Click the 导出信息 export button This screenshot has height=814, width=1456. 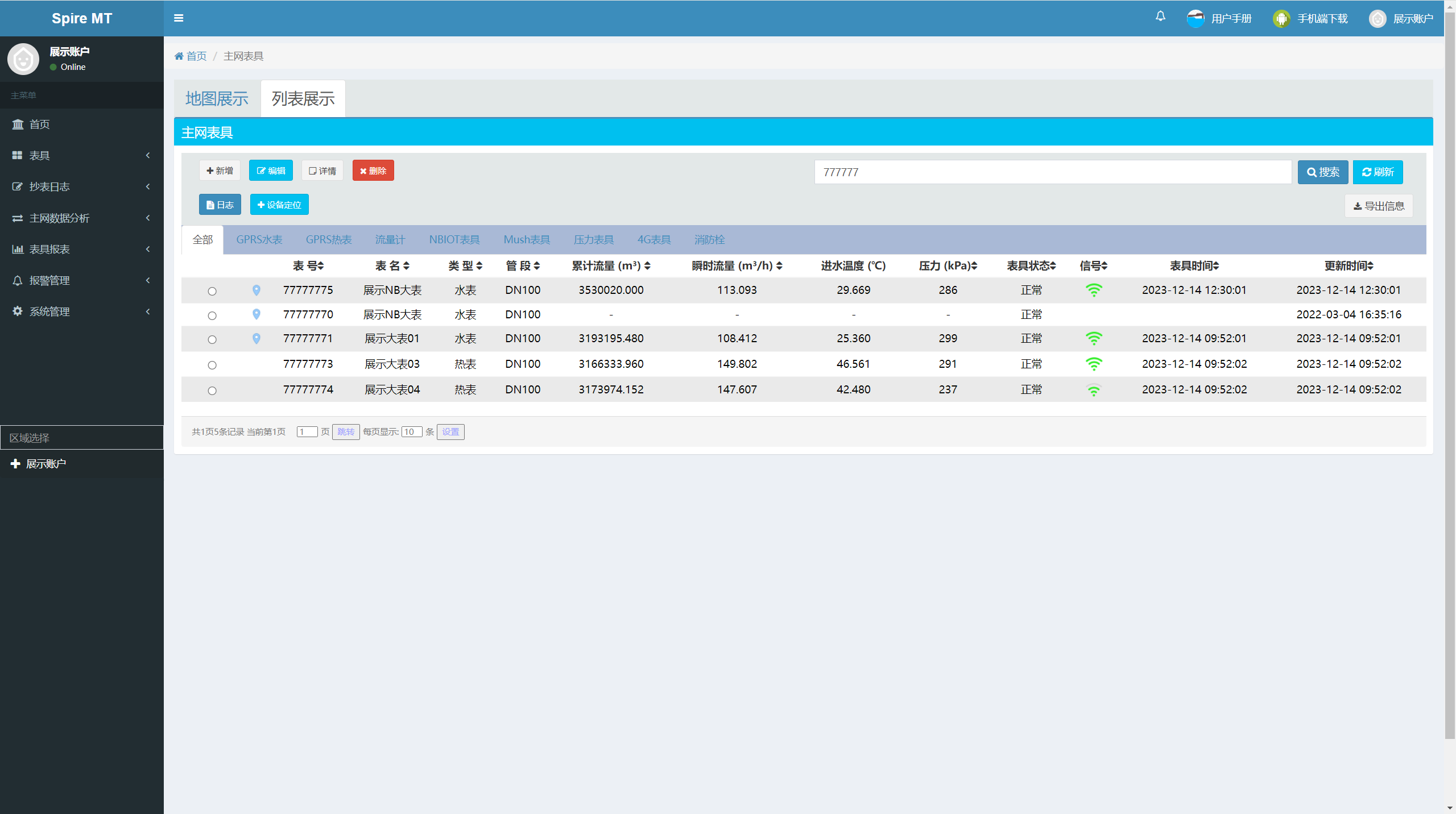[1379, 206]
